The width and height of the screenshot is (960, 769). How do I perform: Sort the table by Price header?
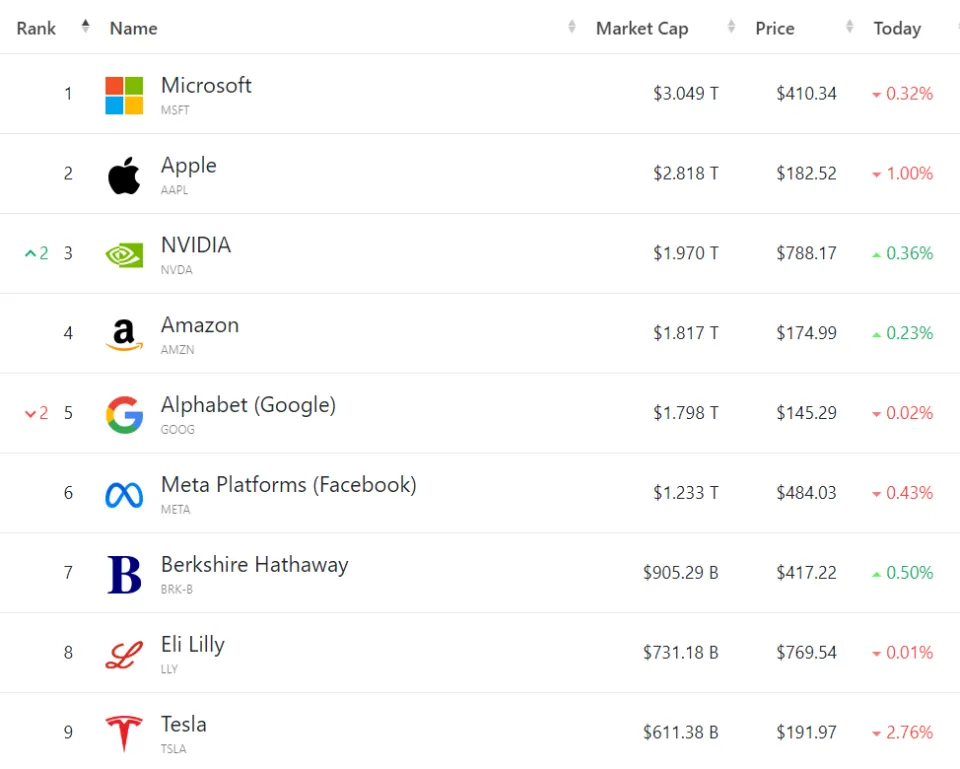pos(775,28)
